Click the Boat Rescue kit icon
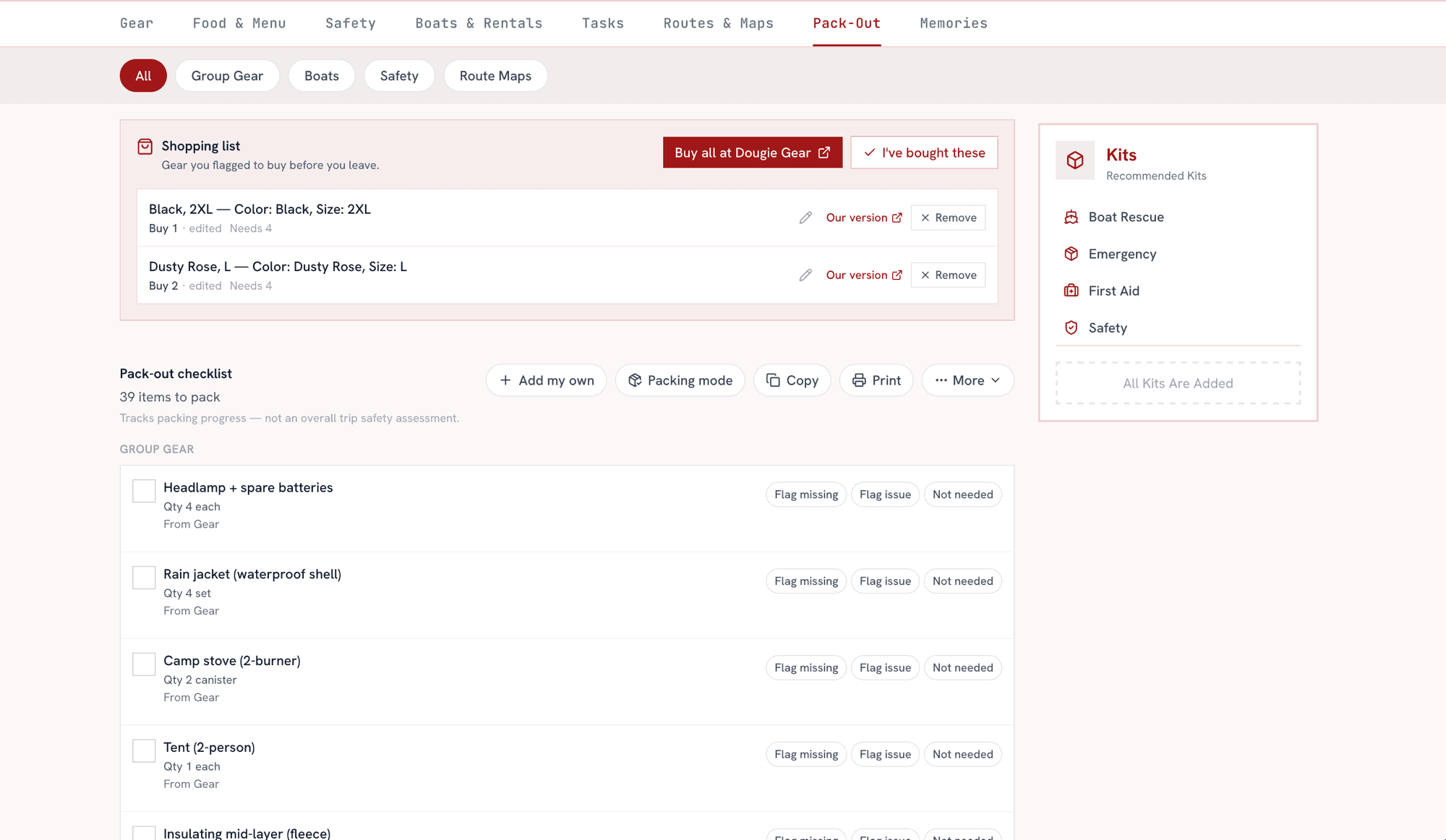The image size is (1446, 840). click(1071, 217)
